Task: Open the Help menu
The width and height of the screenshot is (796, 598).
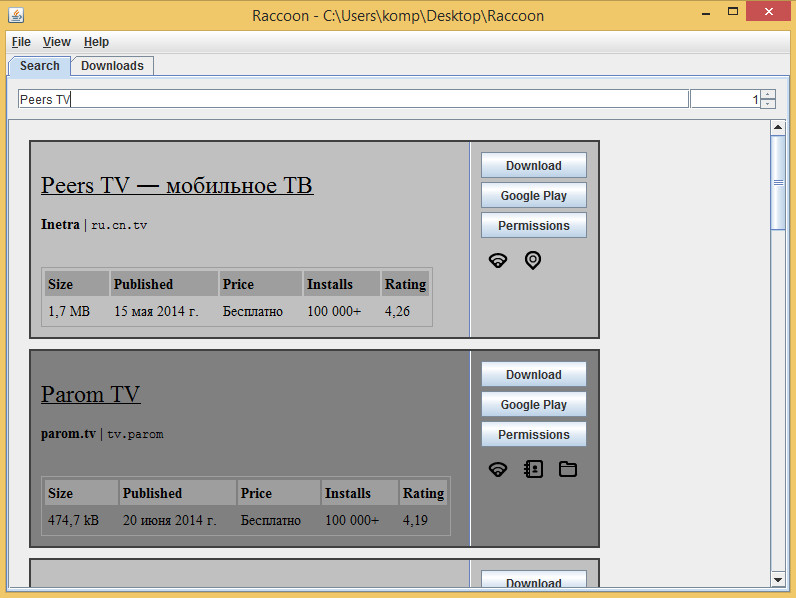Action: [x=96, y=42]
